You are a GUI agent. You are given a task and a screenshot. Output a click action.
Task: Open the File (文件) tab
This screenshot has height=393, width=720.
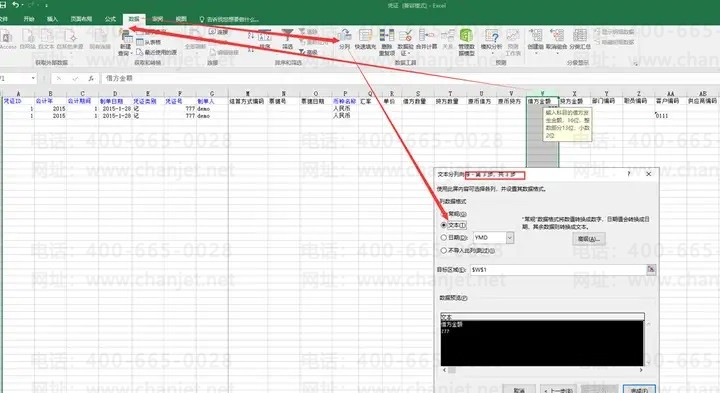pyautogui.click(x=4, y=19)
